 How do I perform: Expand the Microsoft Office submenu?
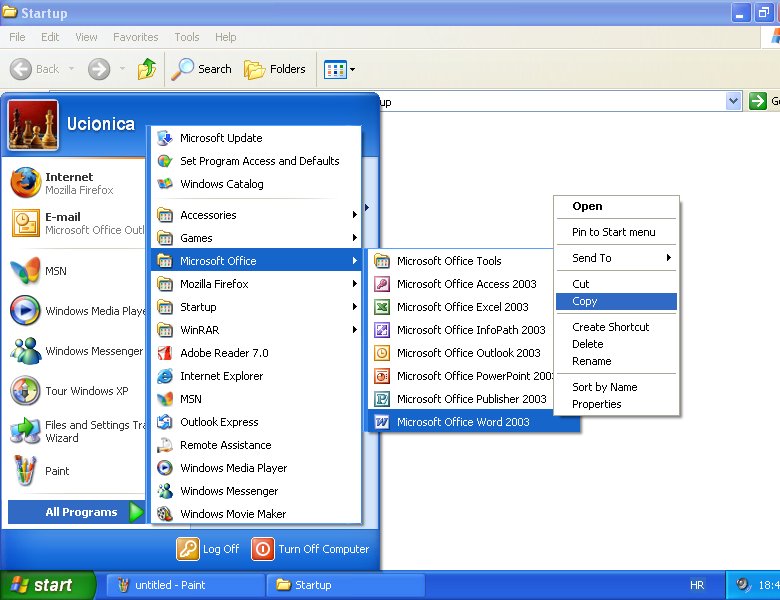256,261
